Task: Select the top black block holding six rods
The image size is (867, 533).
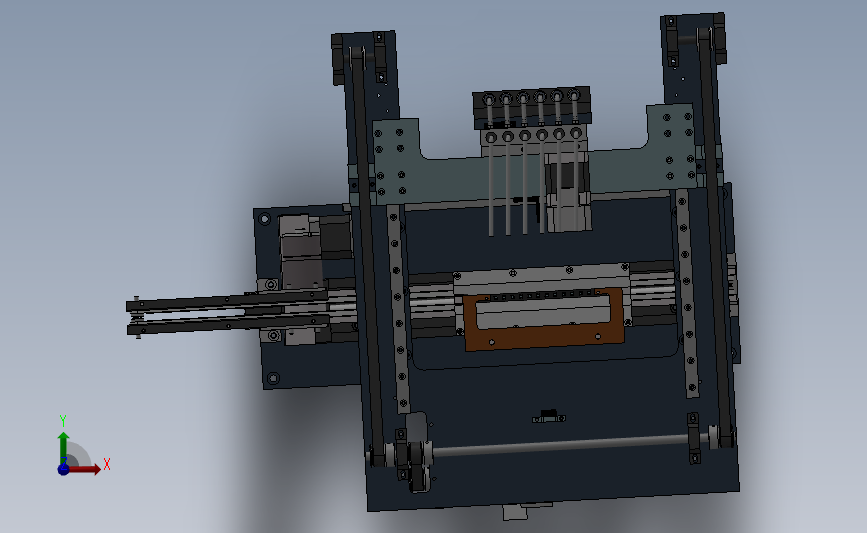Action: click(532, 107)
